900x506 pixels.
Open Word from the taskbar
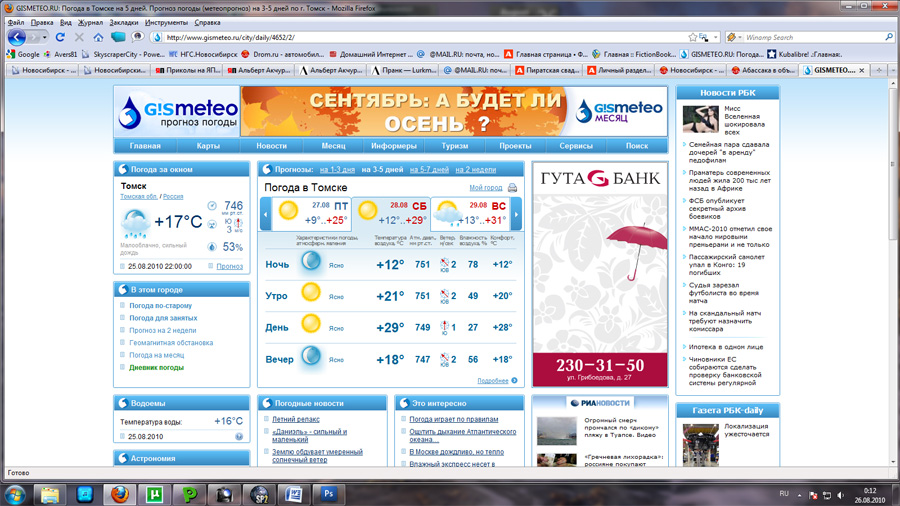pos(294,494)
